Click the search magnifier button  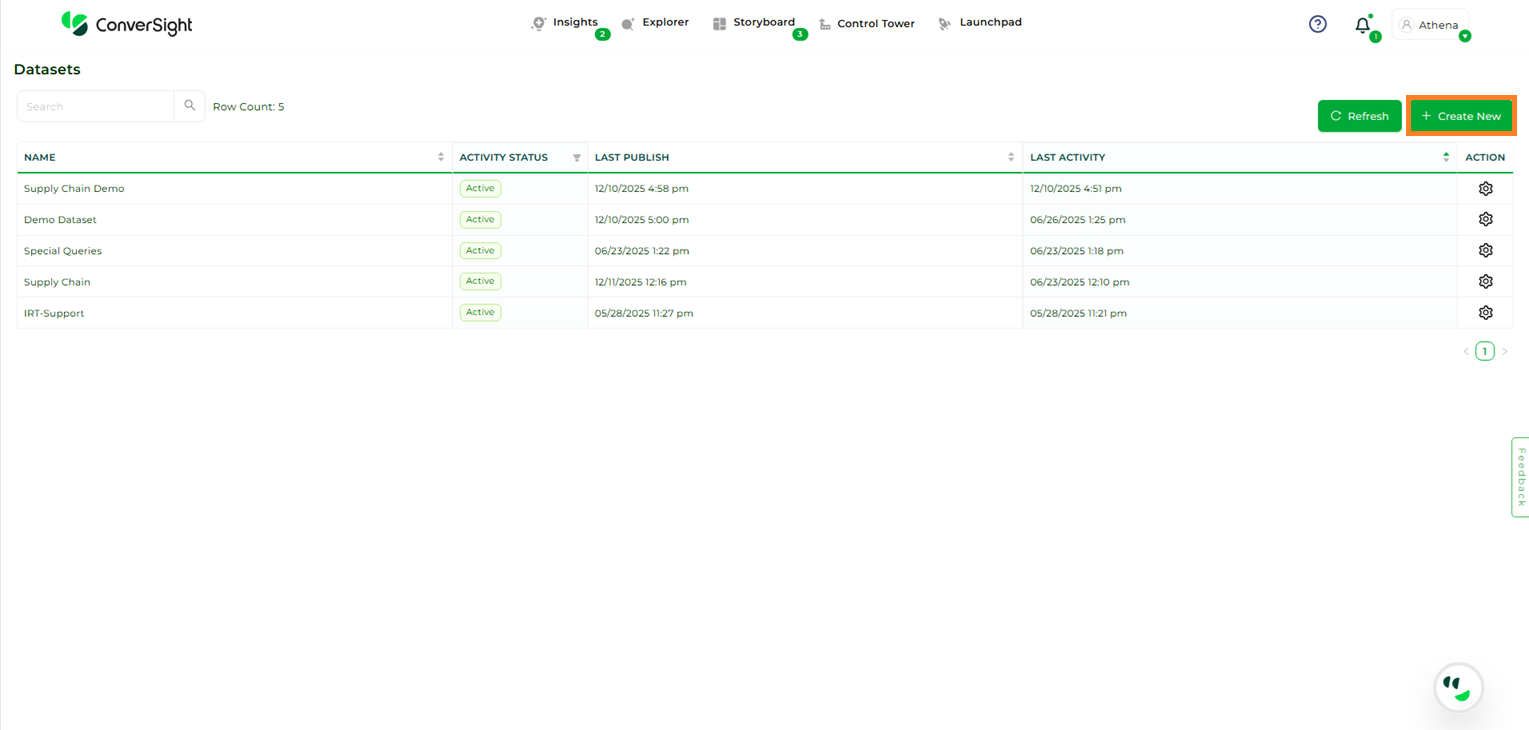point(190,106)
